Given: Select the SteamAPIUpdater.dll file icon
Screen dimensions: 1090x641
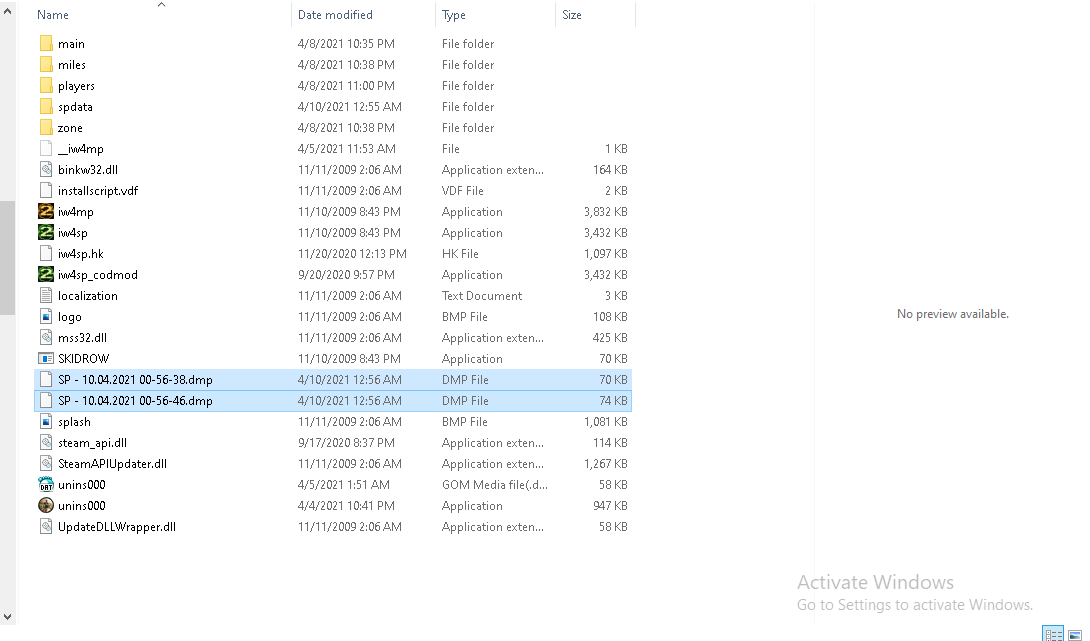Looking at the screenshot, I should (46, 464).
